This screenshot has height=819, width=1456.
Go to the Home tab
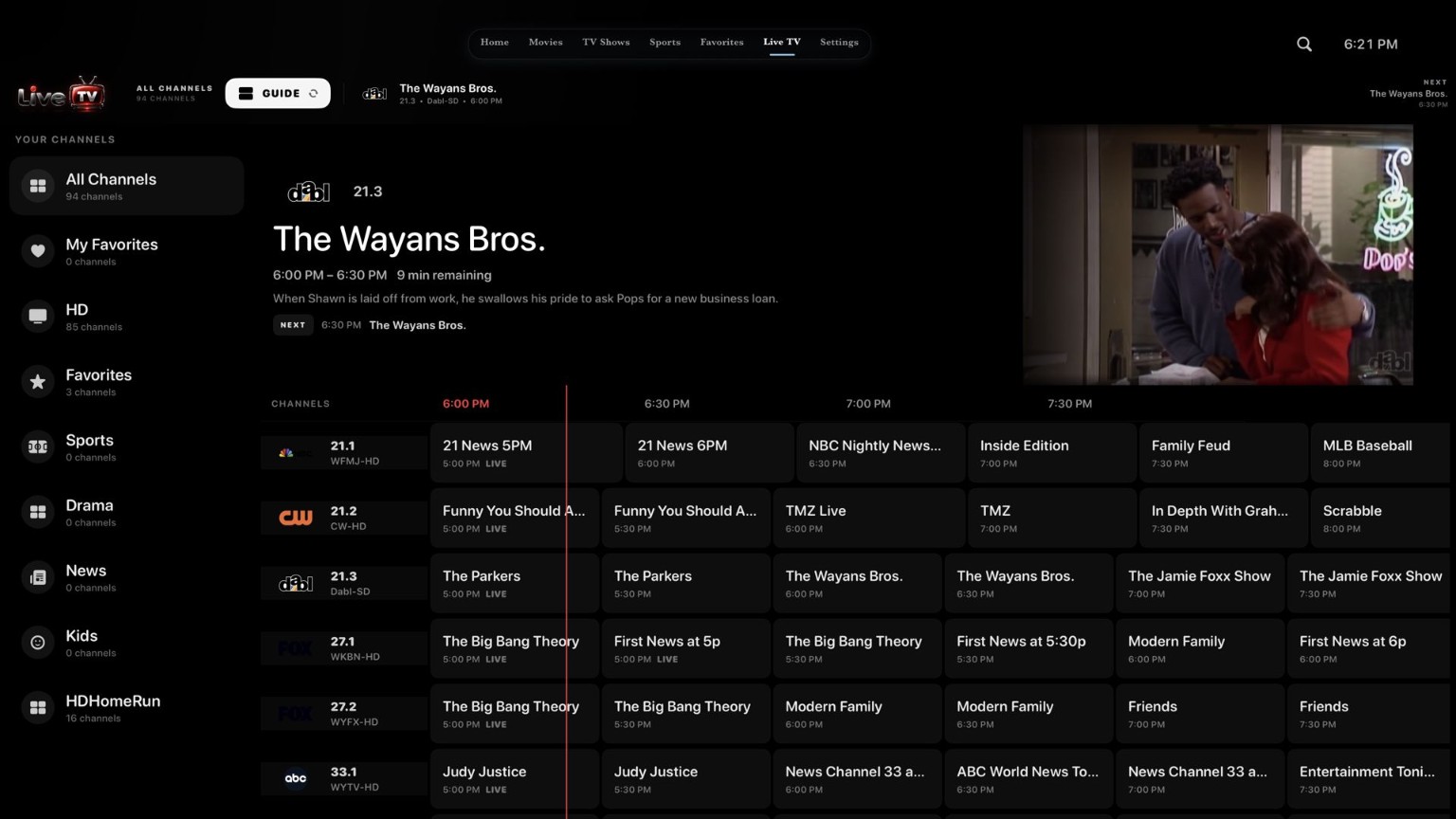tap(495, 43)
